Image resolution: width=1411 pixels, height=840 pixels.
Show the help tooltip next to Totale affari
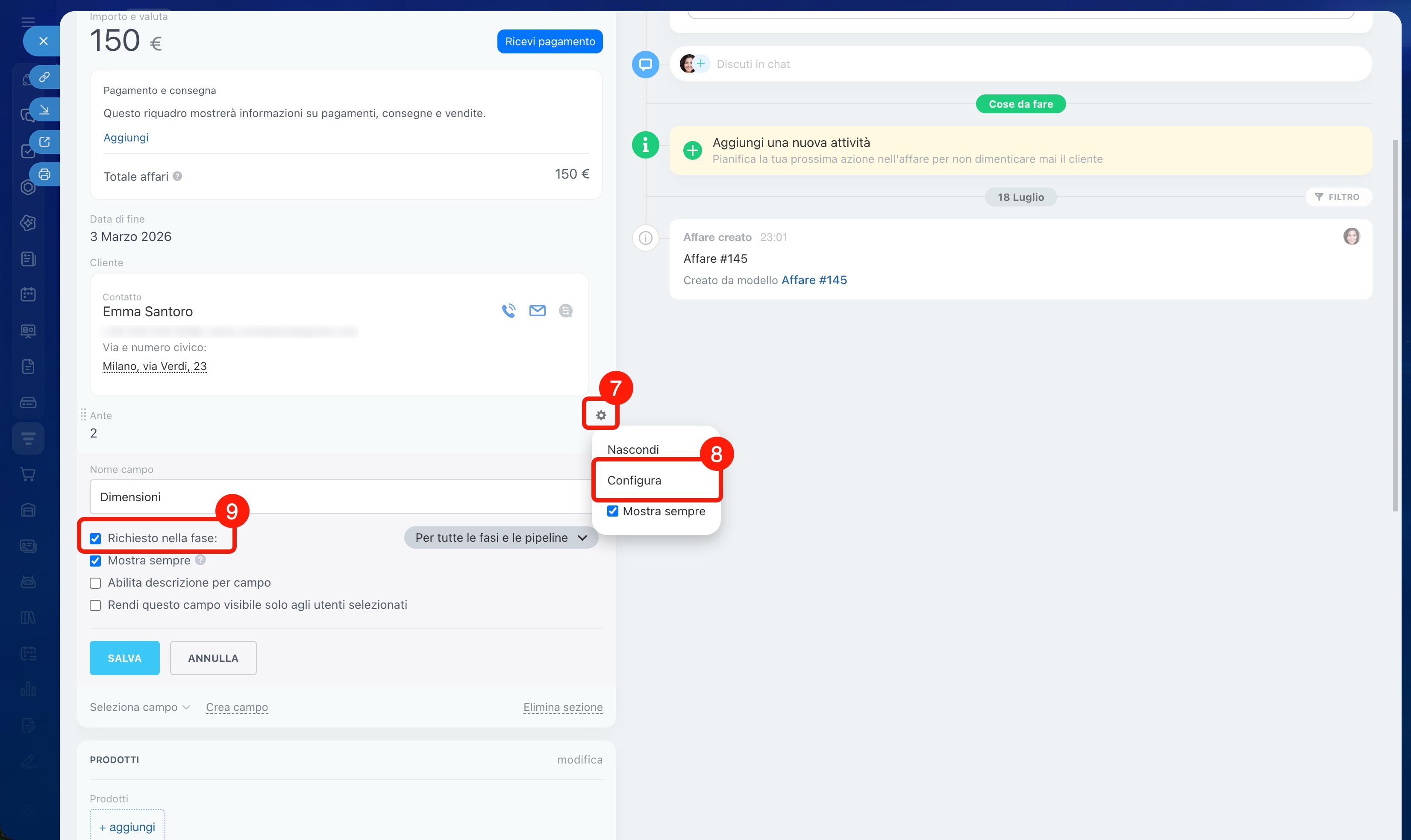pos(177,176)
